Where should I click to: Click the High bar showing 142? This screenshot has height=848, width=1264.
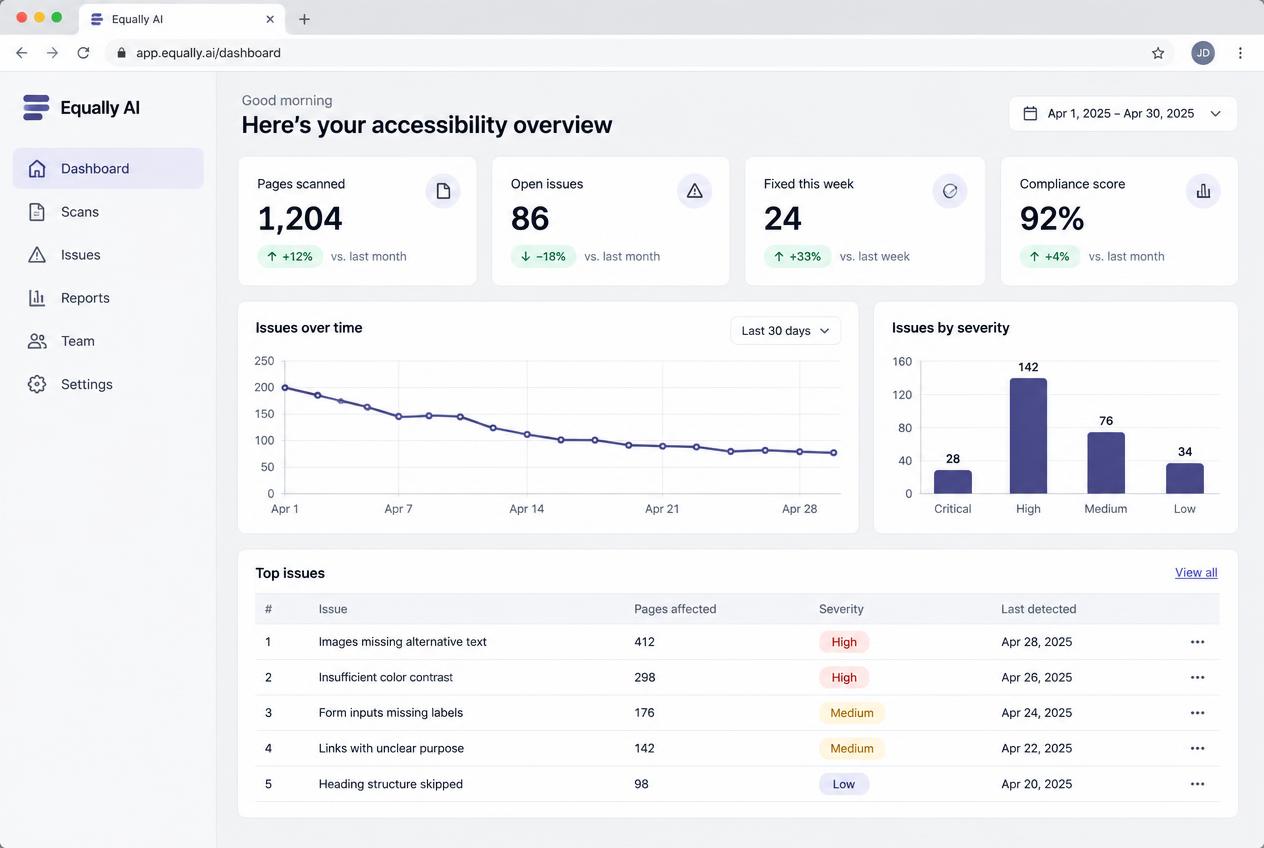pyautogui.click(x=1028, y=436)
